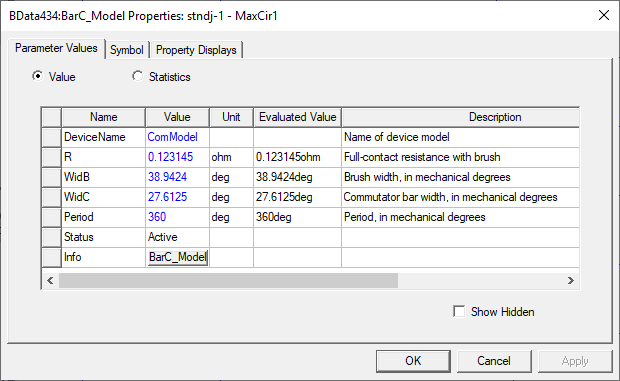Viewport: 620px width, 381px height.
Task: Click the 27.6125deg evaluated value cell
Action: click(297, 197)
